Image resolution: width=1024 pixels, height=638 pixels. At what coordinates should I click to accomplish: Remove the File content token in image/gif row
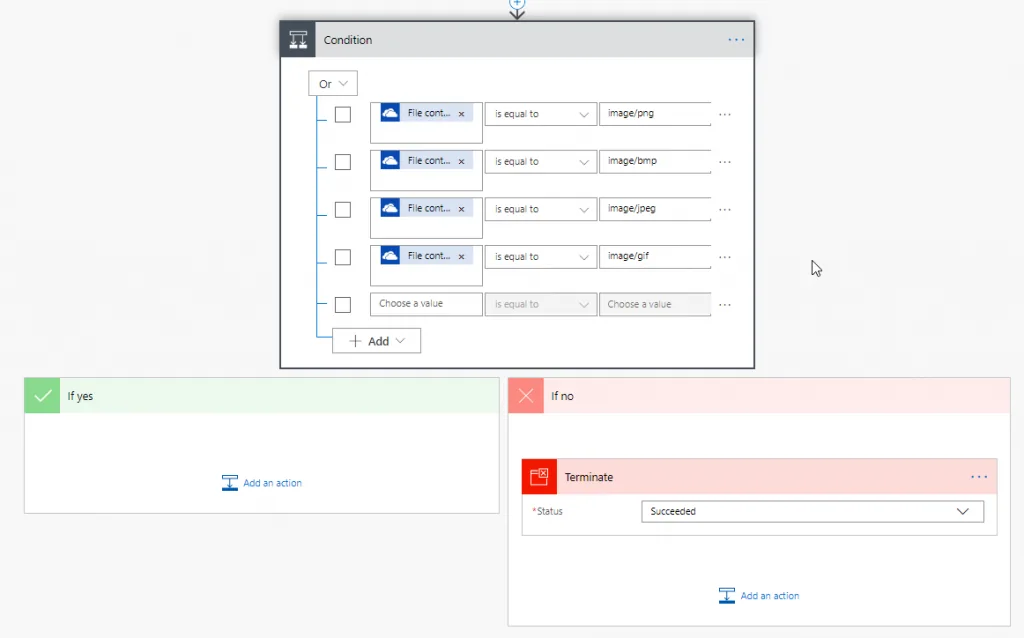coord(461,257)
